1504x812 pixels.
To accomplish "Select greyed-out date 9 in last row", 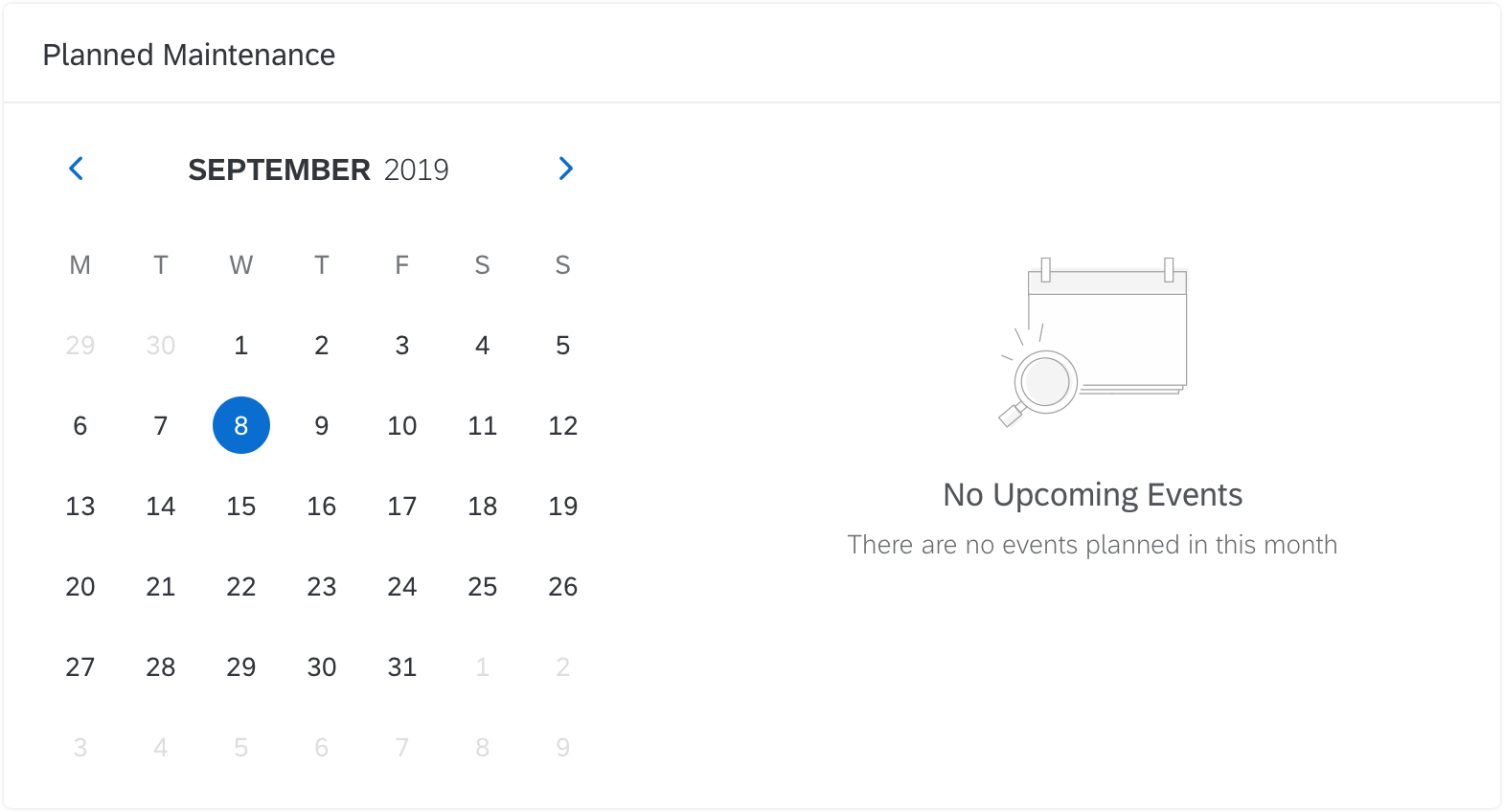I will tap(563, 747).
